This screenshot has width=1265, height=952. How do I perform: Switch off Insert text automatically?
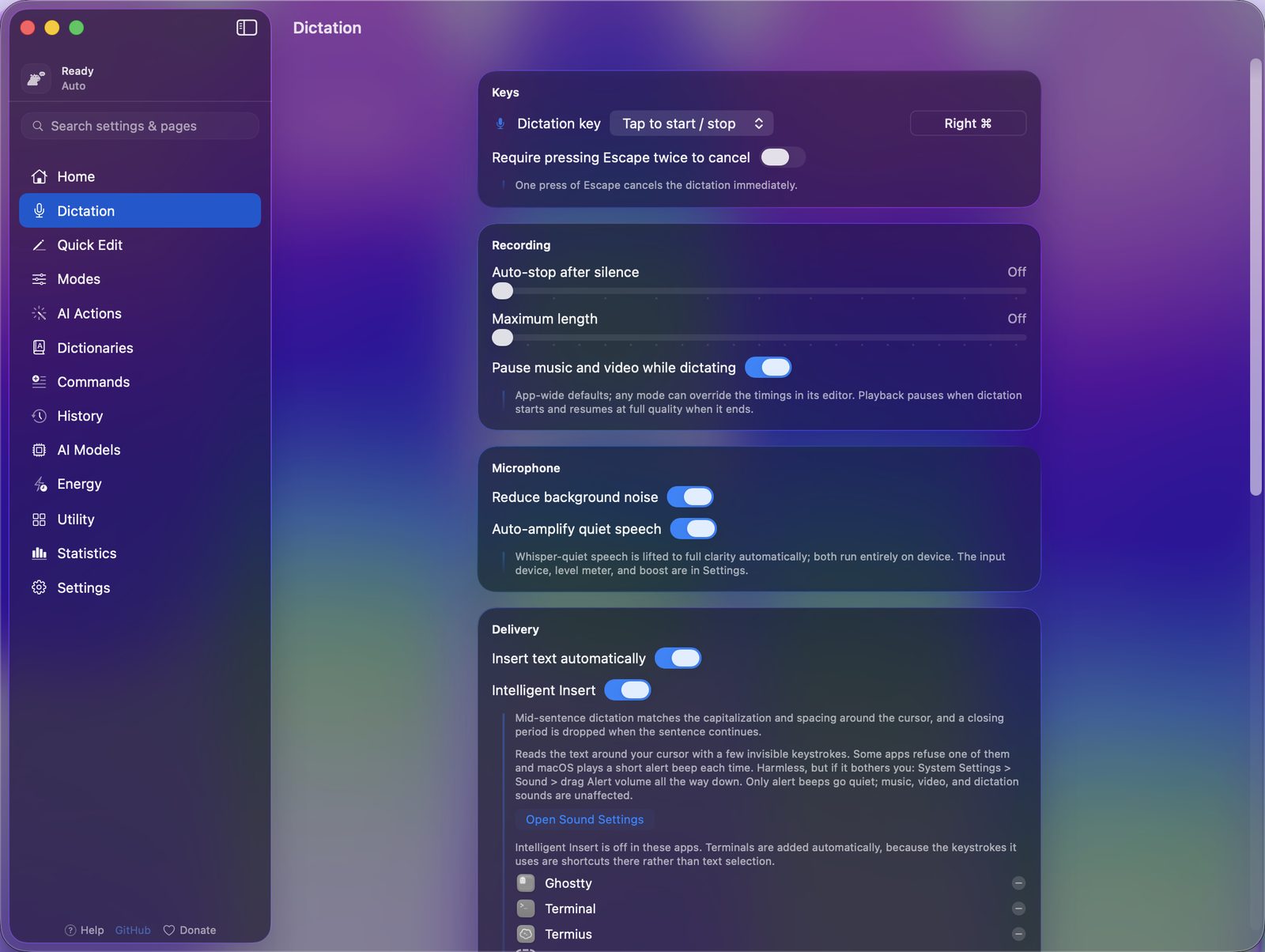pyautogui.click(x=678, y=658)
